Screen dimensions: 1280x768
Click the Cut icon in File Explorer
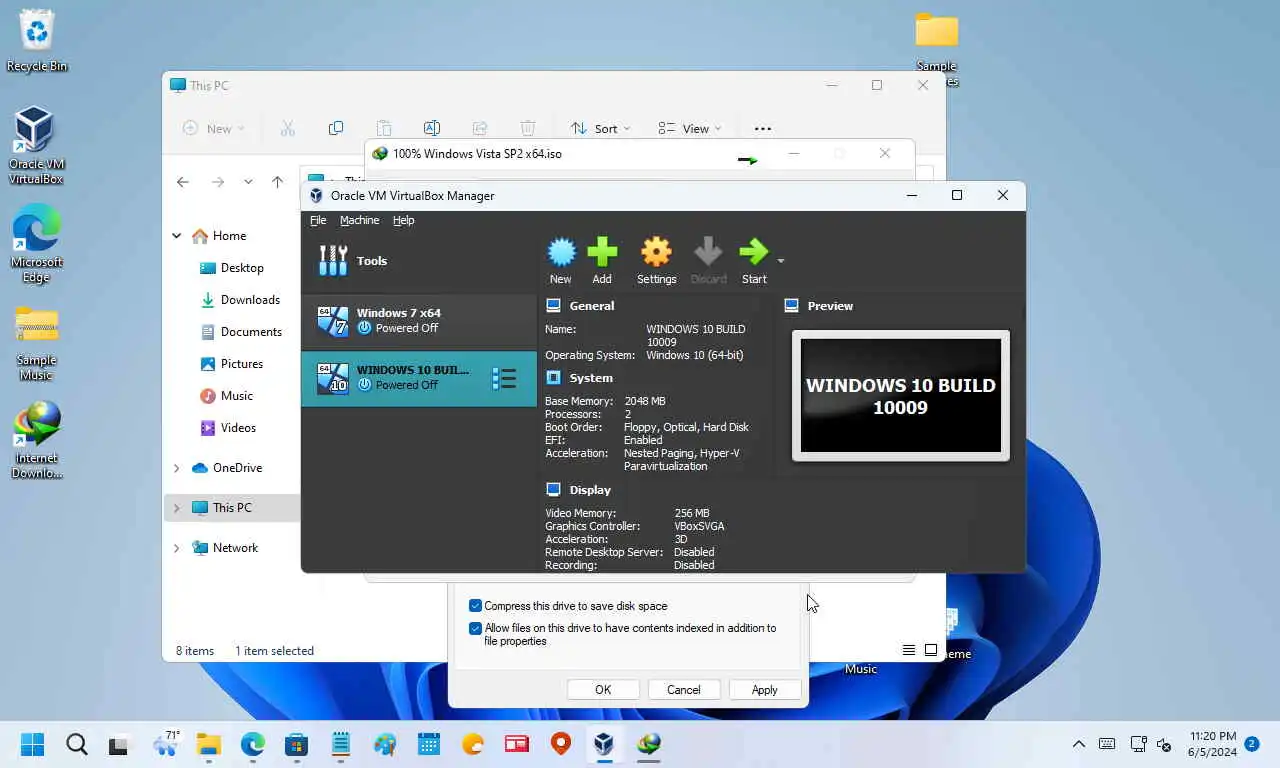click(x=288, y=128)
